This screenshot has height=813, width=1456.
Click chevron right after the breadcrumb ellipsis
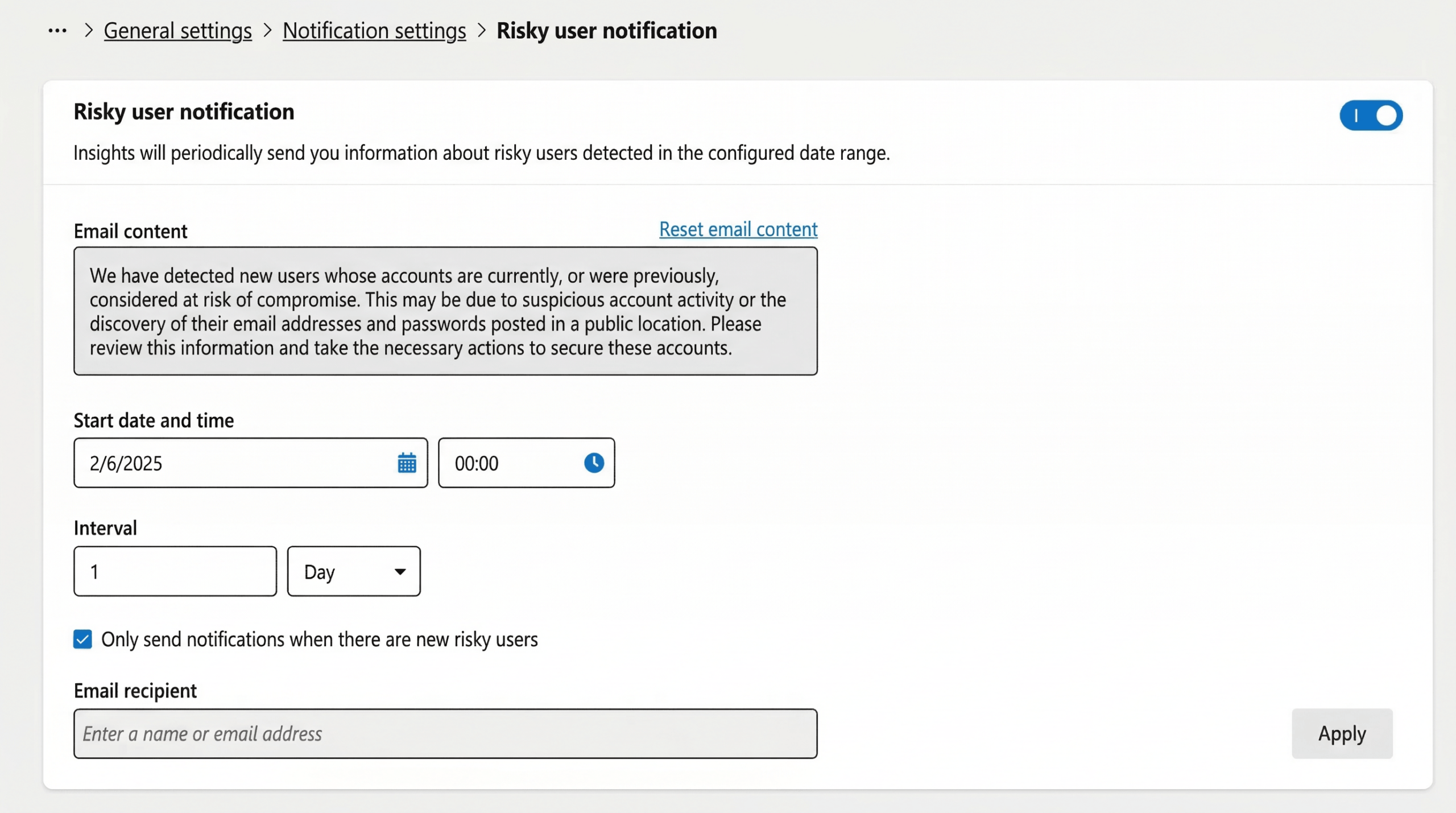click(x=88, y=31)
